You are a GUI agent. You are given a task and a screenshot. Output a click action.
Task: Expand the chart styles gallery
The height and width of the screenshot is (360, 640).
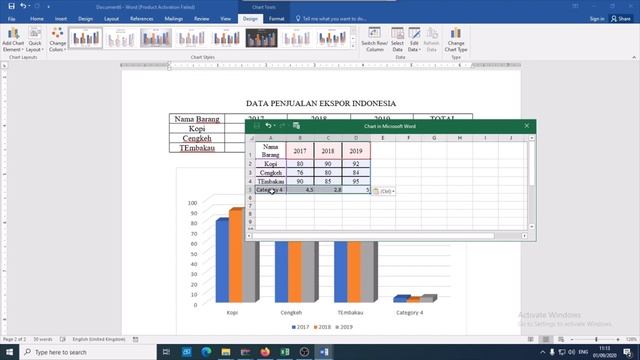[353, 45]
